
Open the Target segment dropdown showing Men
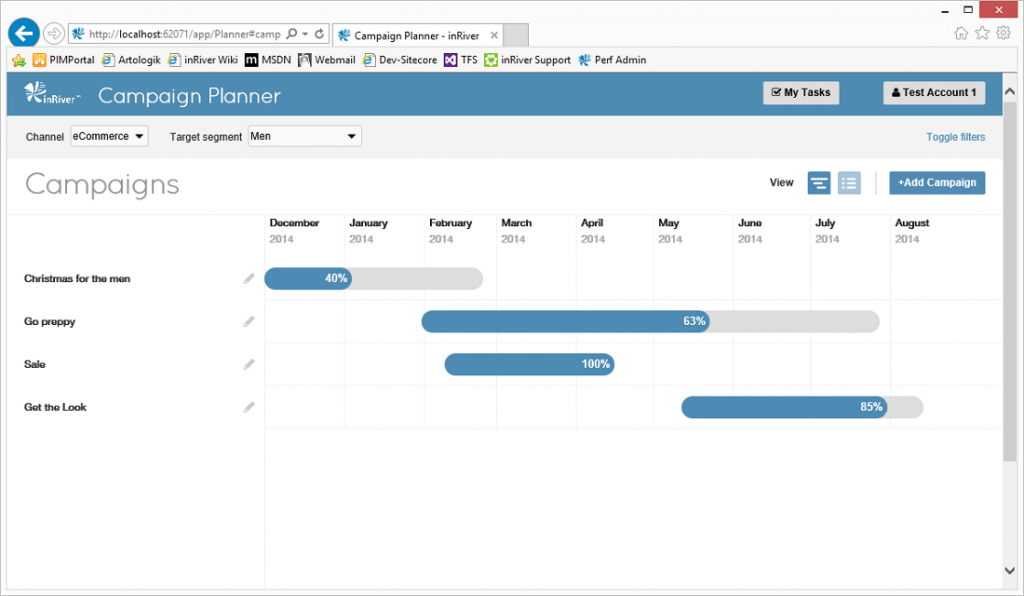(304, 136)
